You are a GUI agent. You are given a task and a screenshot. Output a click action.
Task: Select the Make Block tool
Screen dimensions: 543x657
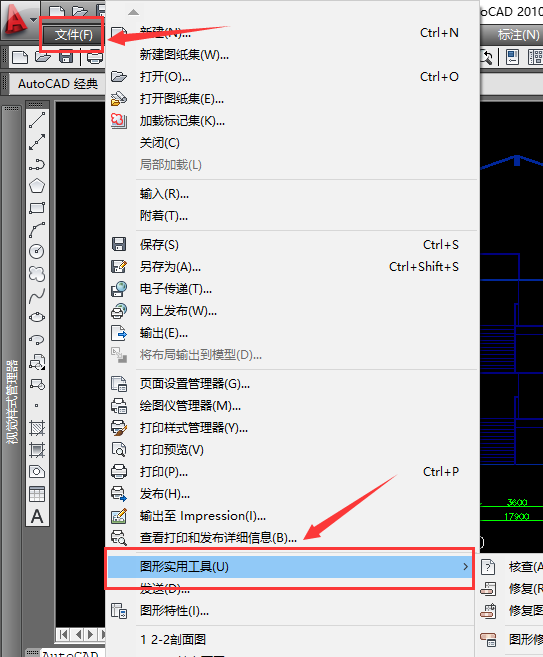37,384
